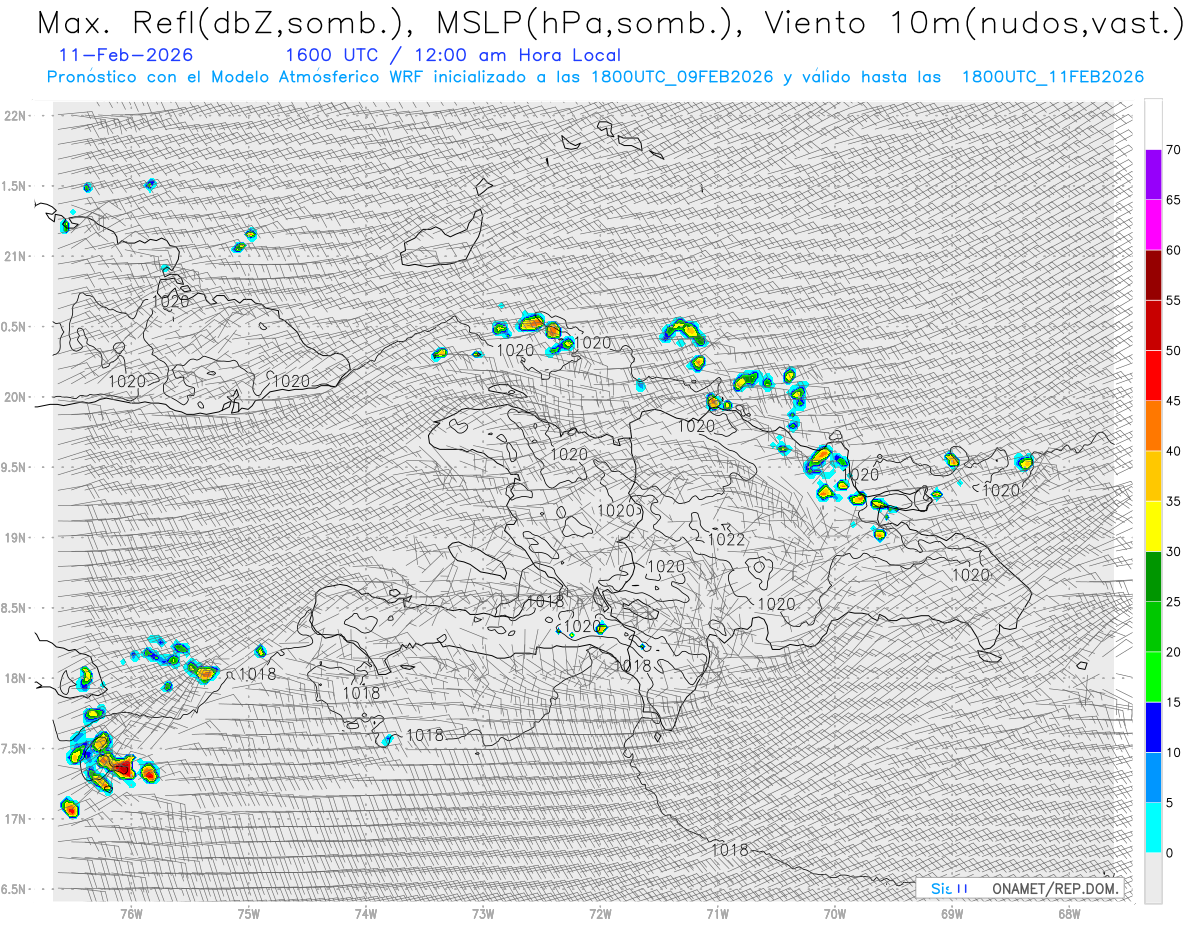Click the colorbar label 70
Viewport: 1200px width, 927px height.
coord(1173,150)
